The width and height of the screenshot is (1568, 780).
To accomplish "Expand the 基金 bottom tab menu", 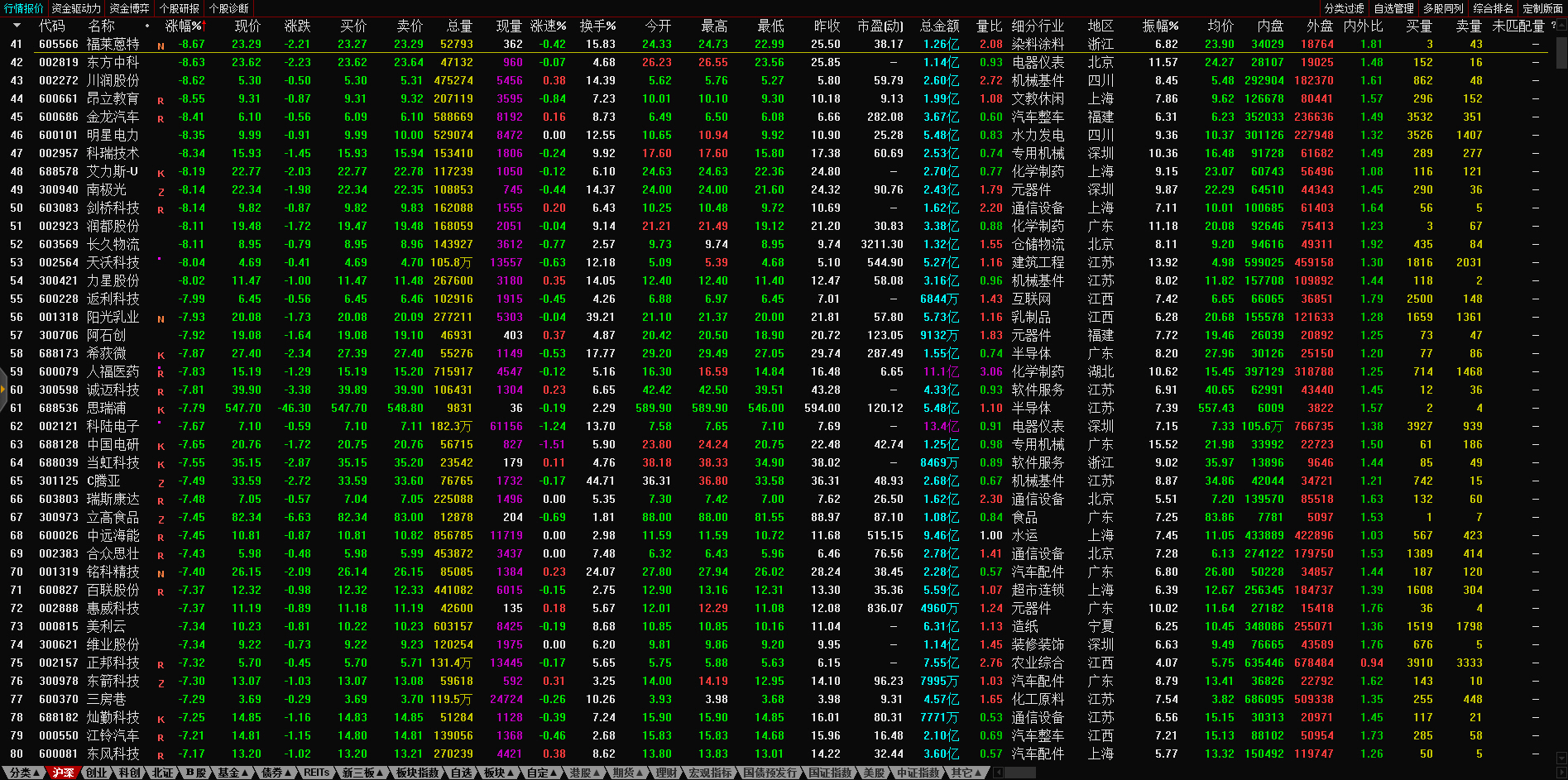I will click(x=233, y=773).
